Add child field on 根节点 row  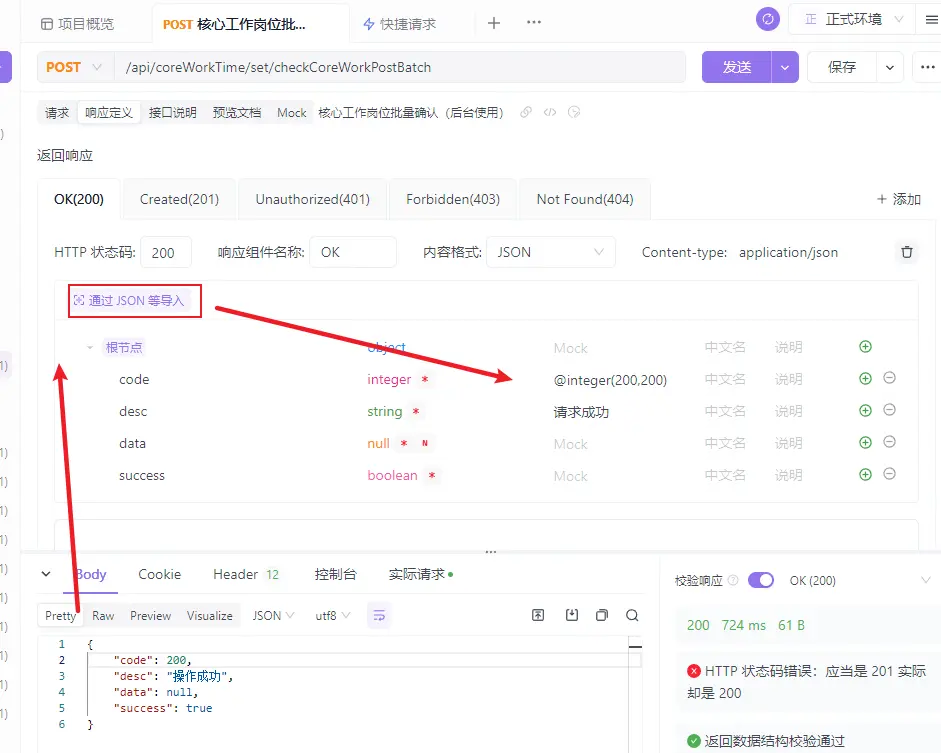coord(865,346)
